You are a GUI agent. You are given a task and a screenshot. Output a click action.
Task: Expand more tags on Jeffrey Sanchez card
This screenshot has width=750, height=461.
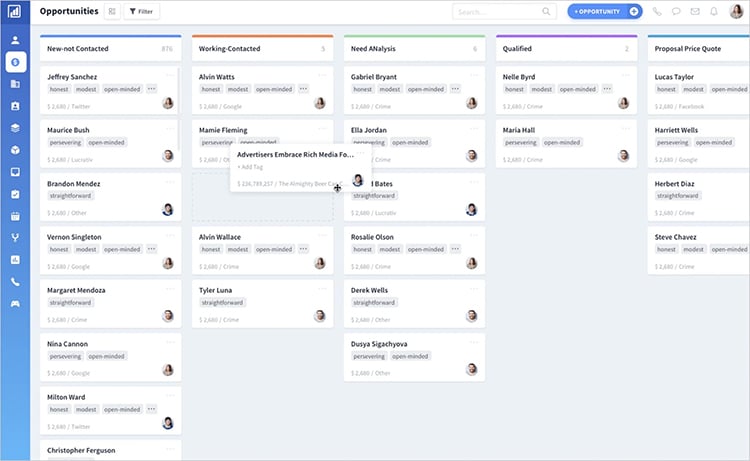click(151, 89)
